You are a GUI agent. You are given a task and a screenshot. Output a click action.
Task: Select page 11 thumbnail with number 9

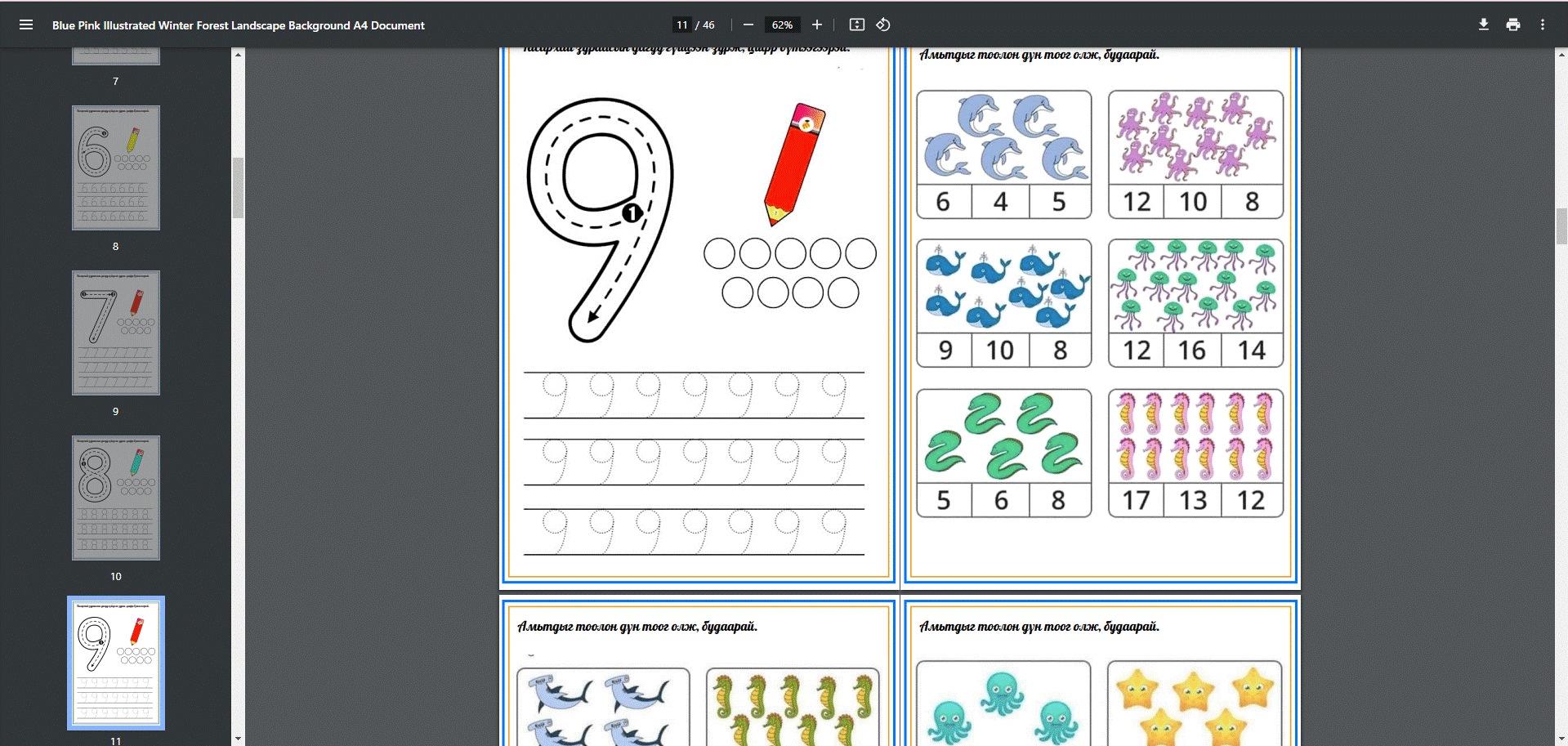(x=116, y=663)
